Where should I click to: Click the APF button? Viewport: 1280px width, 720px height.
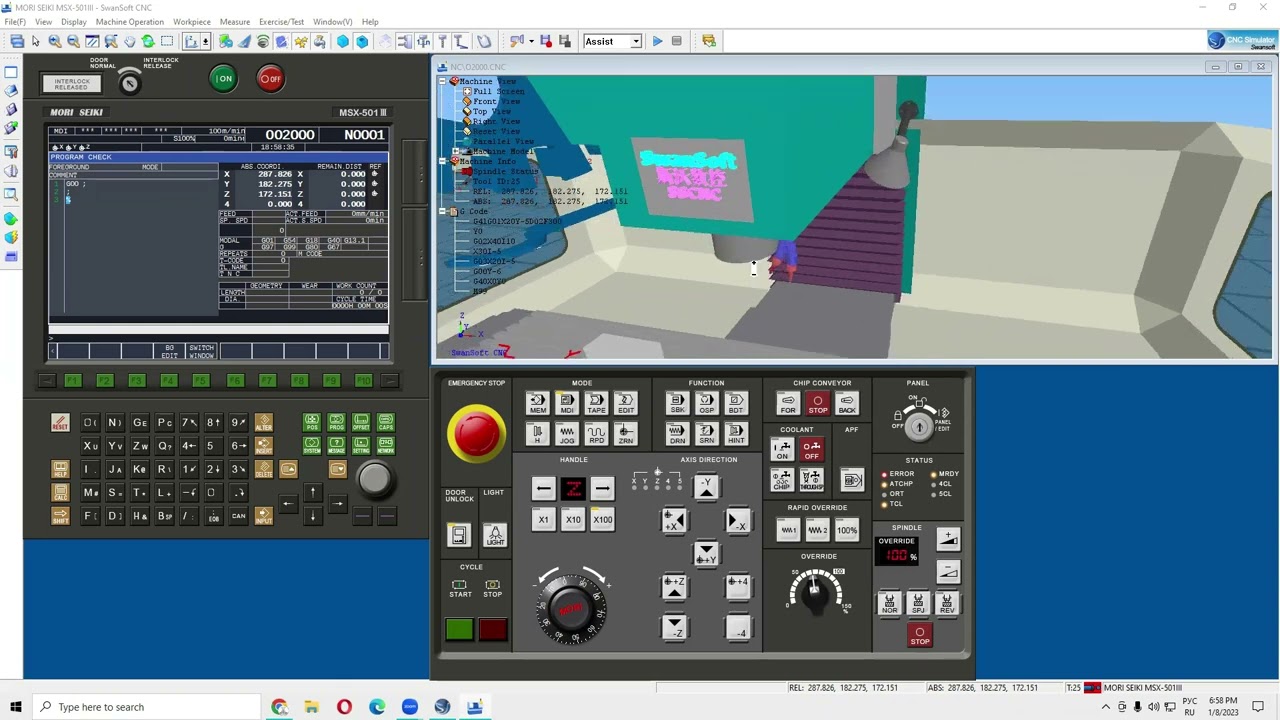[x=852, y=481]
